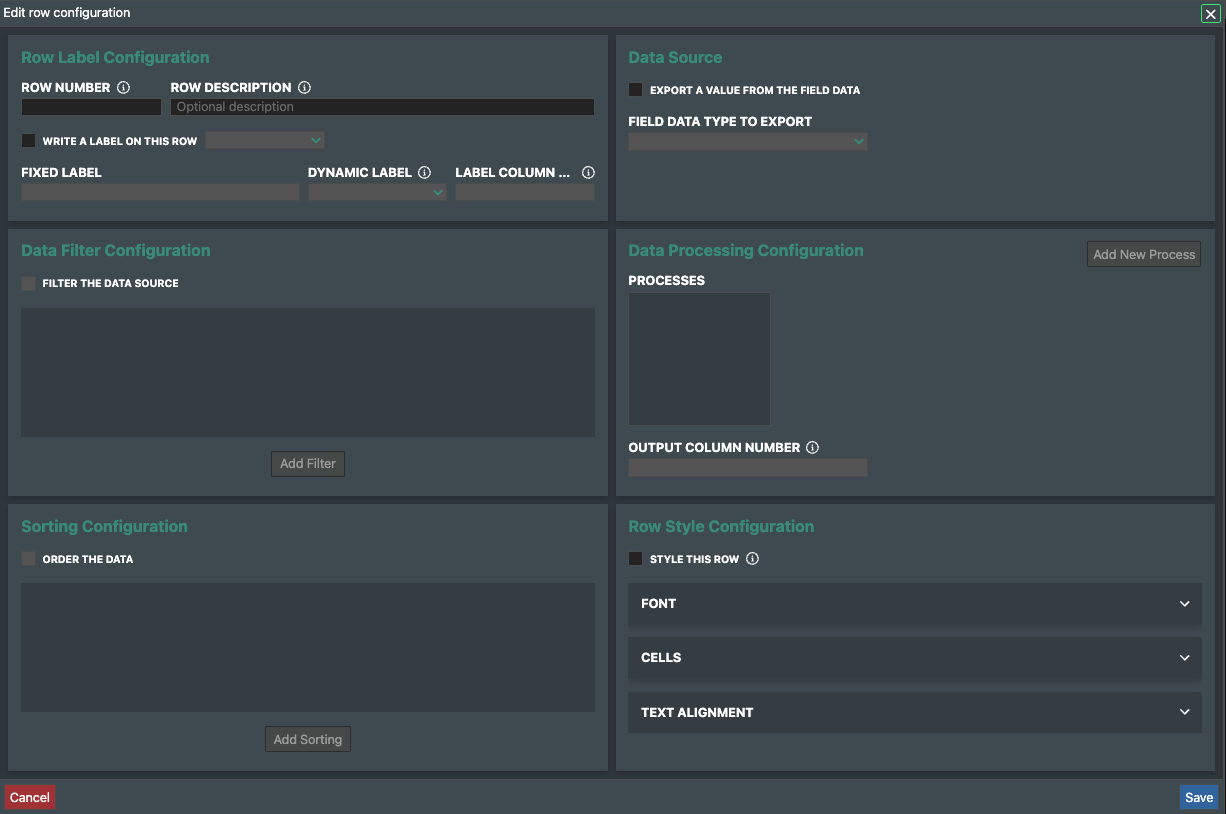Screen dimensions: 1226x814
Task: Click the Label Column info icon
Action: [588, 172]
